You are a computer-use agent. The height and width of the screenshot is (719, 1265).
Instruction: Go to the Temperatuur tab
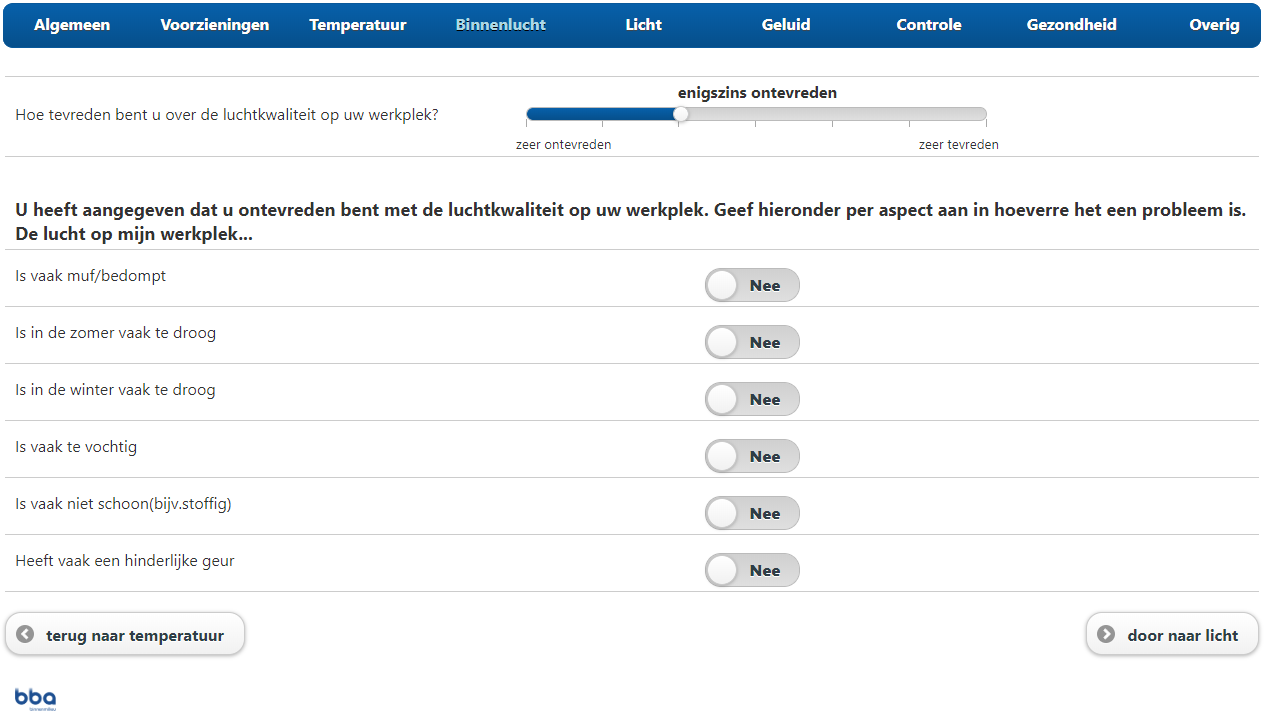(x=358, y=25)
